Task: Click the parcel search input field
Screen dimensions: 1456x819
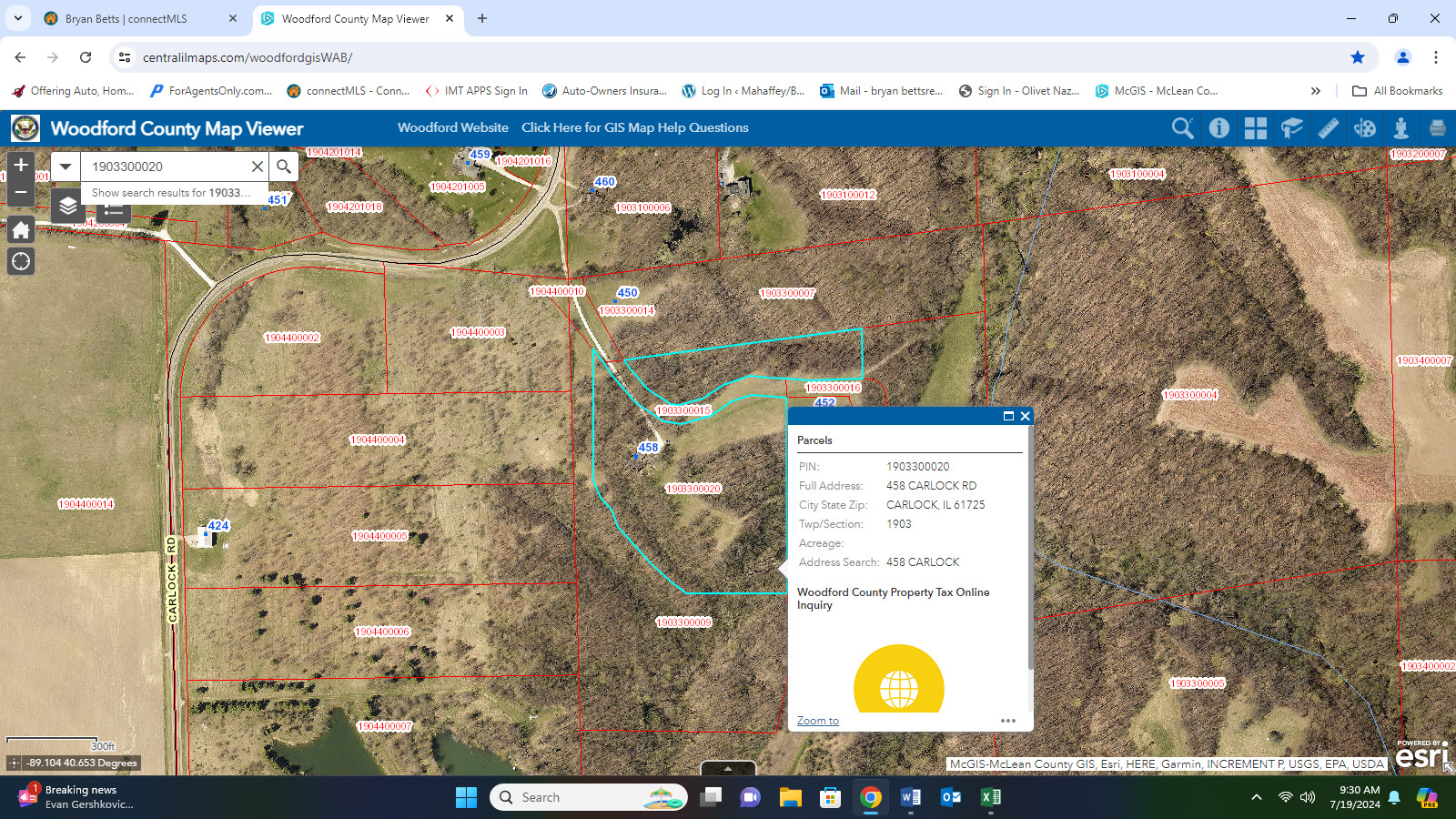Action: (167, 167)
